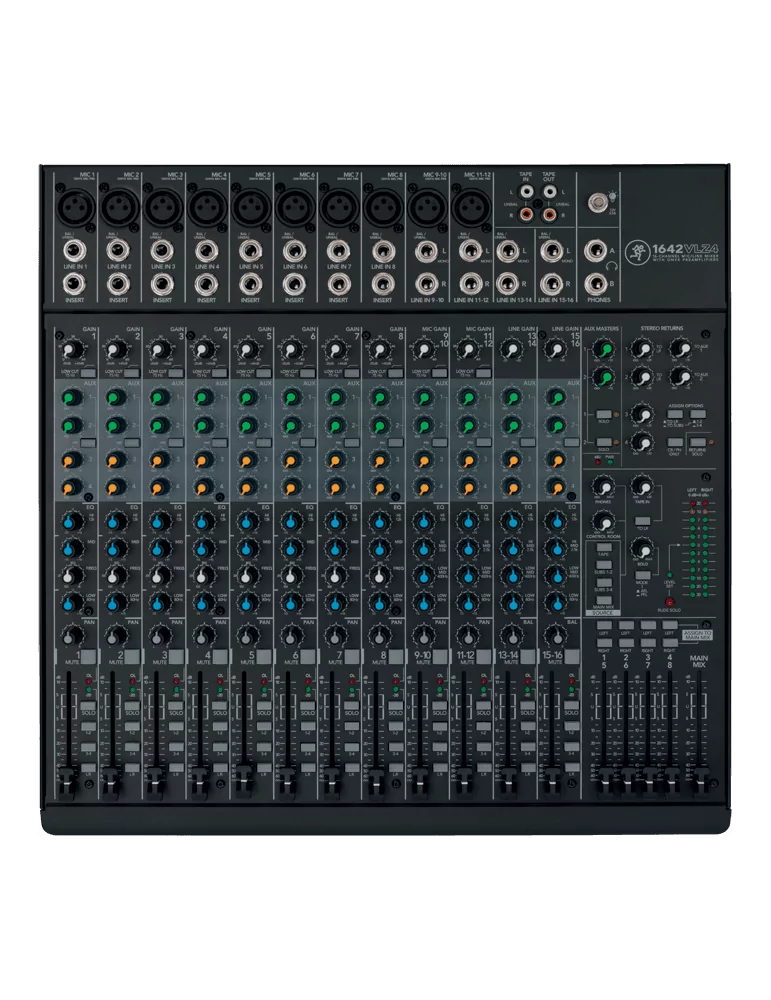771x1000 pixels.
Task: Click the PHONES B headphone jack
Action: [596, 283]
